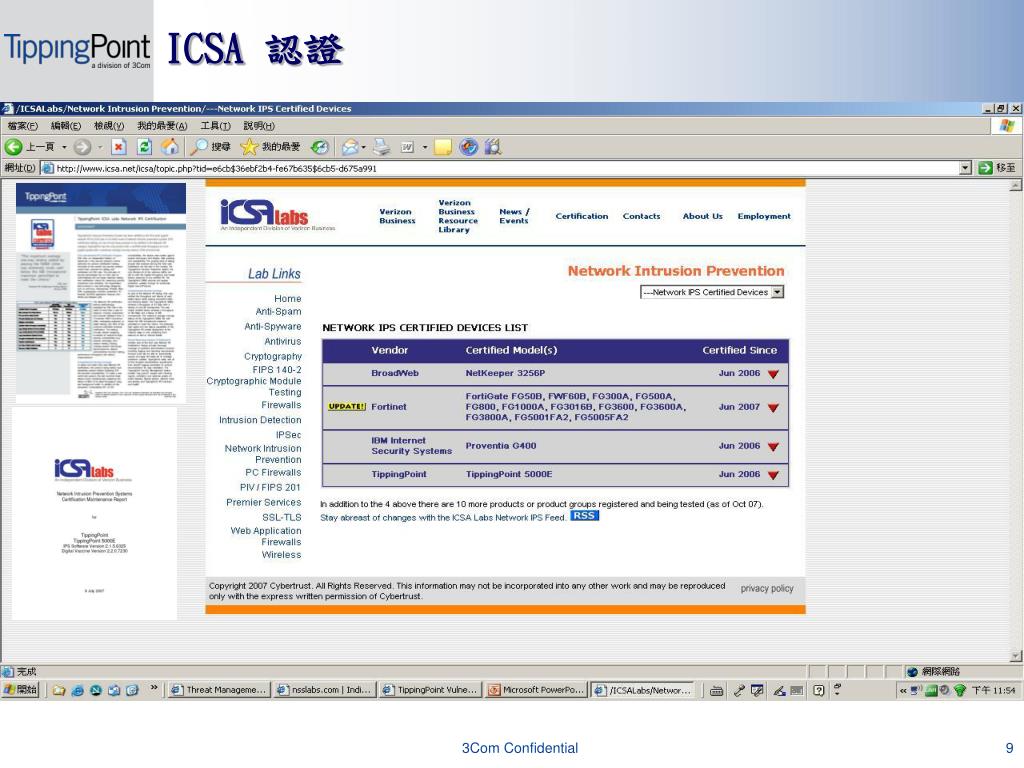Switch to TippingPoint Vulne... taskbar window
The height and width of the screenshot is (768, 1024).
coord(431,690)
